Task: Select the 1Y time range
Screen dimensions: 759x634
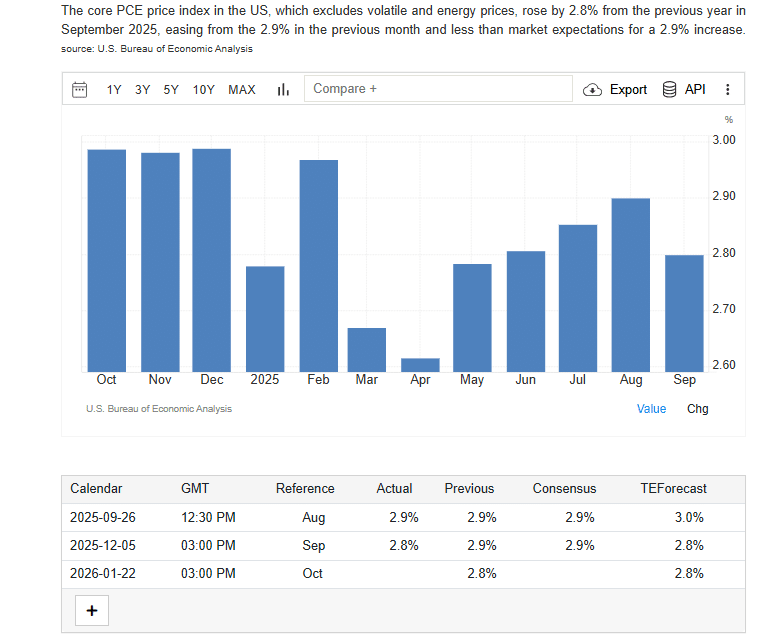Action: [114, 90]
